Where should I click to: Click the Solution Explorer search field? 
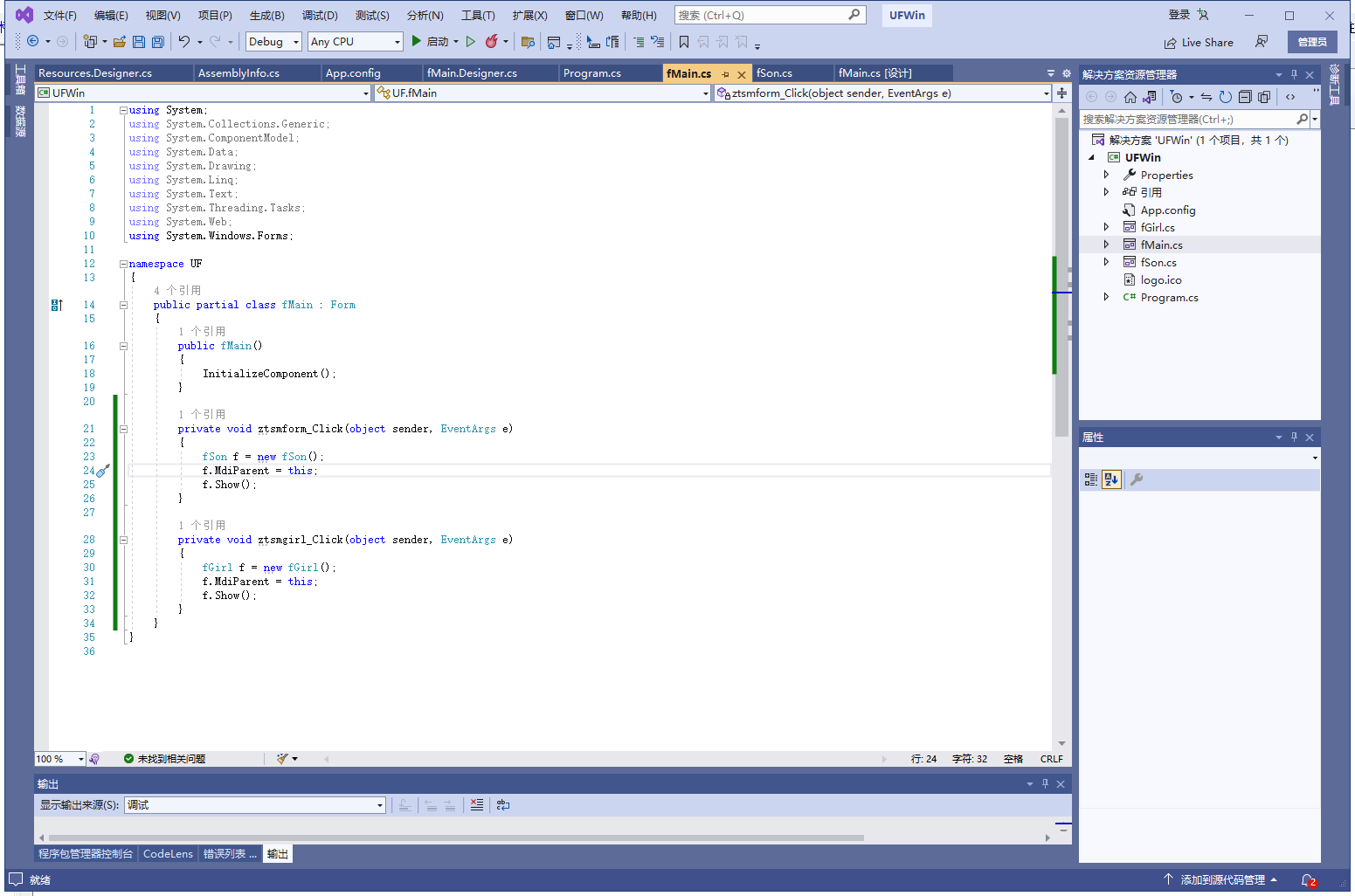pos(1193,119)
